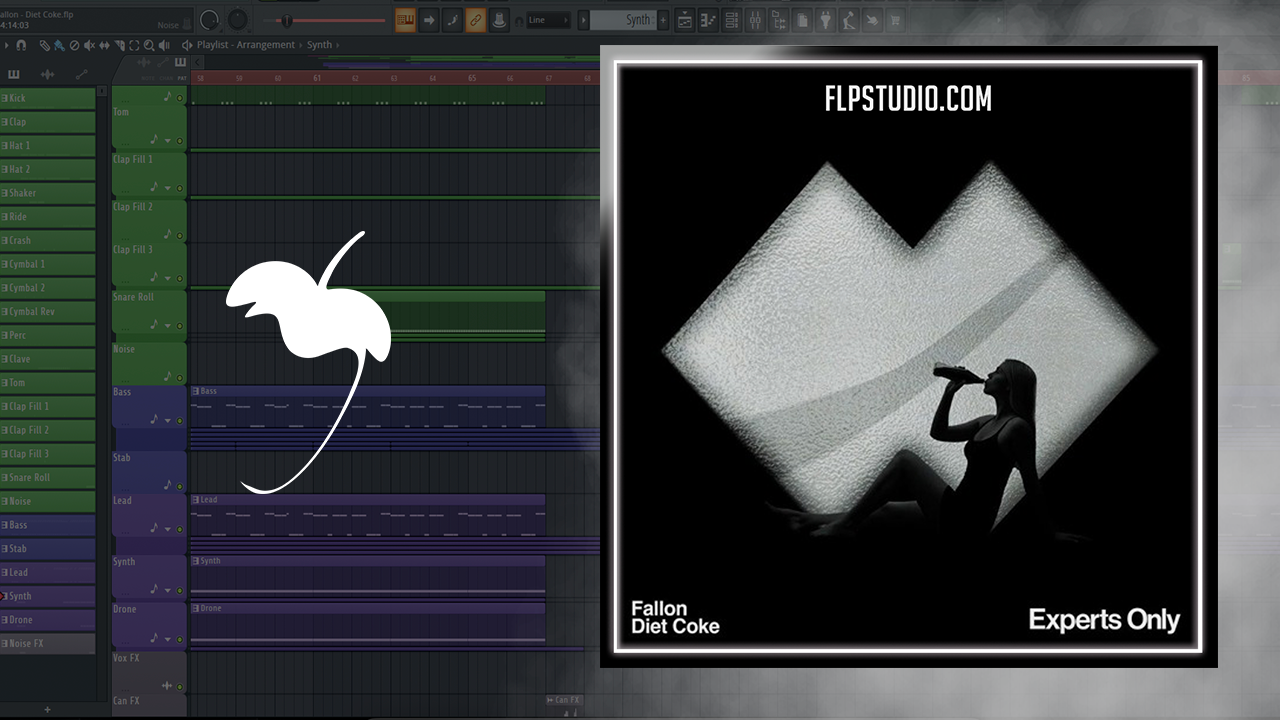The image size is (1280, 720).
Task: Open the Line snap dropdown
Action: [548, 20]
